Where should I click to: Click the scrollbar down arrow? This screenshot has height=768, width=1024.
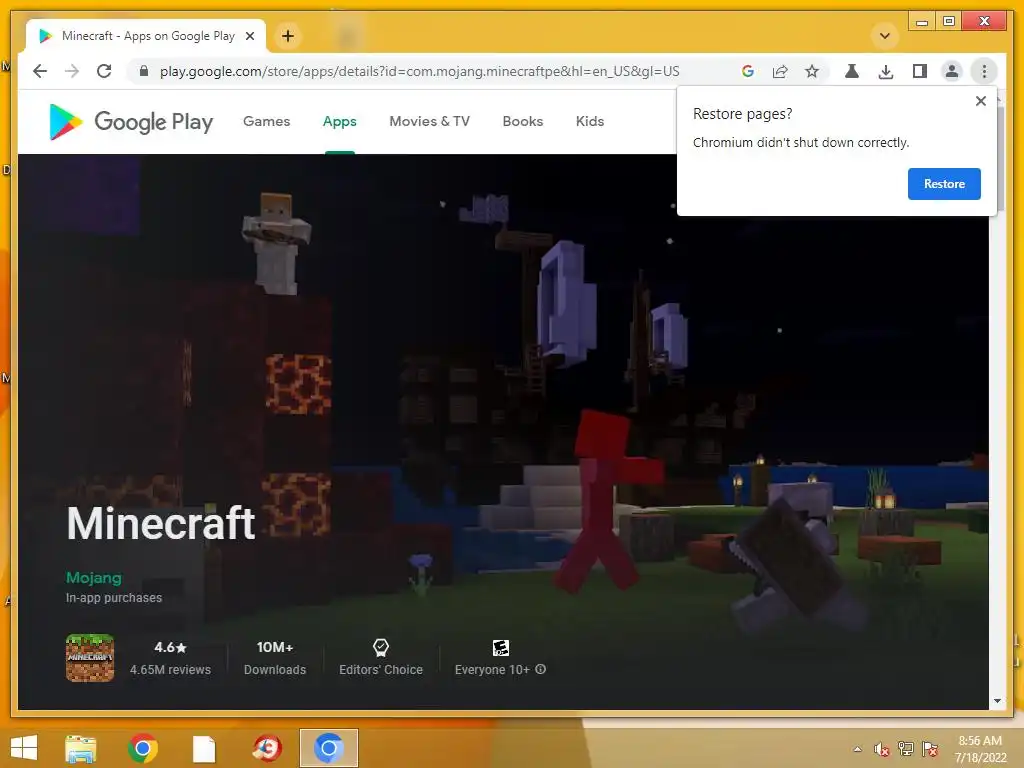(997, 701)
